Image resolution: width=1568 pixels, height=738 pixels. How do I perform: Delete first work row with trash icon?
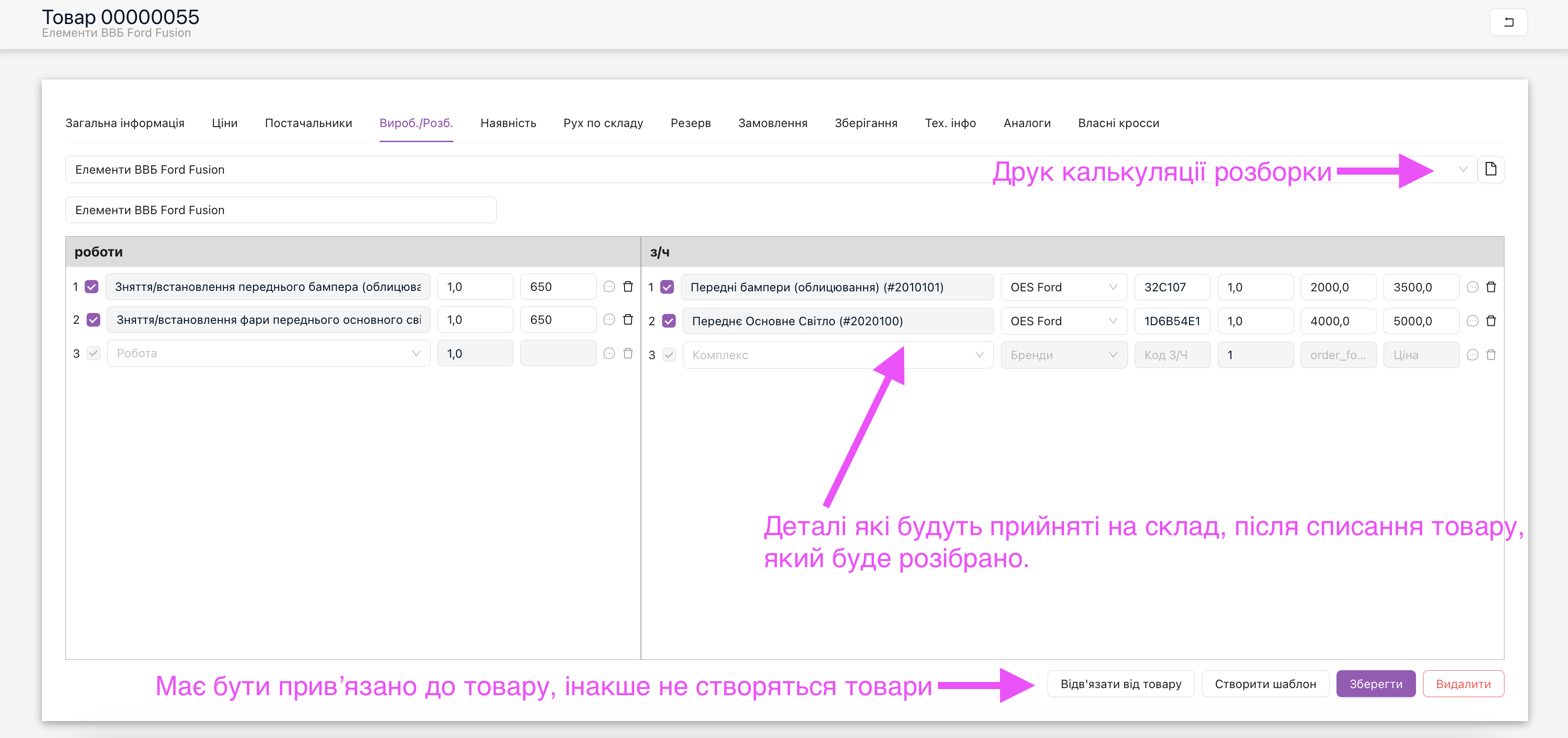[628, 286]
